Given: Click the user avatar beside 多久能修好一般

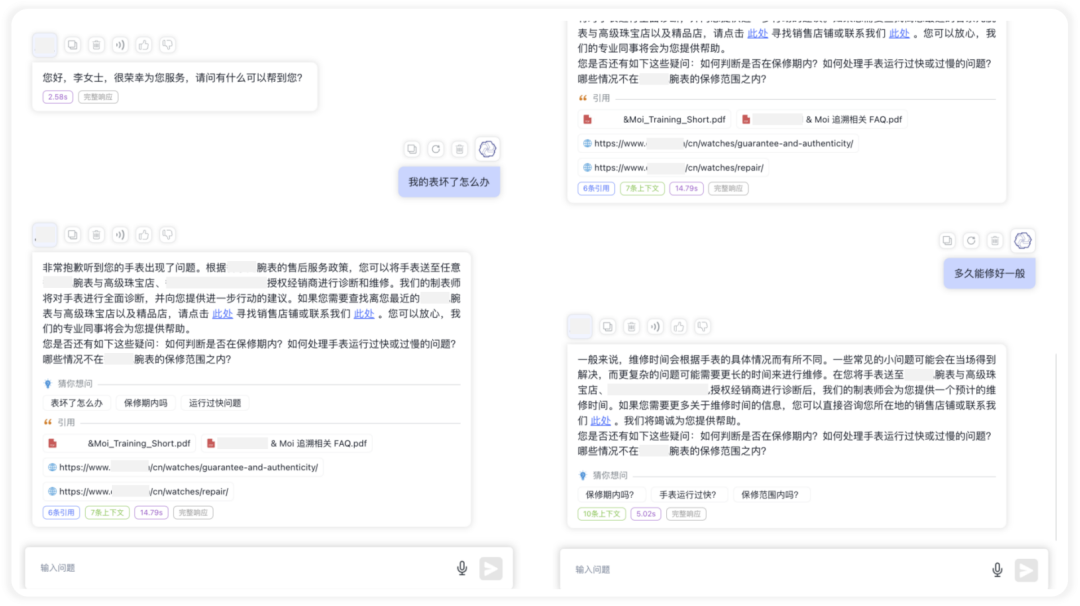Looking at the screenshot, I should 1023,241.
